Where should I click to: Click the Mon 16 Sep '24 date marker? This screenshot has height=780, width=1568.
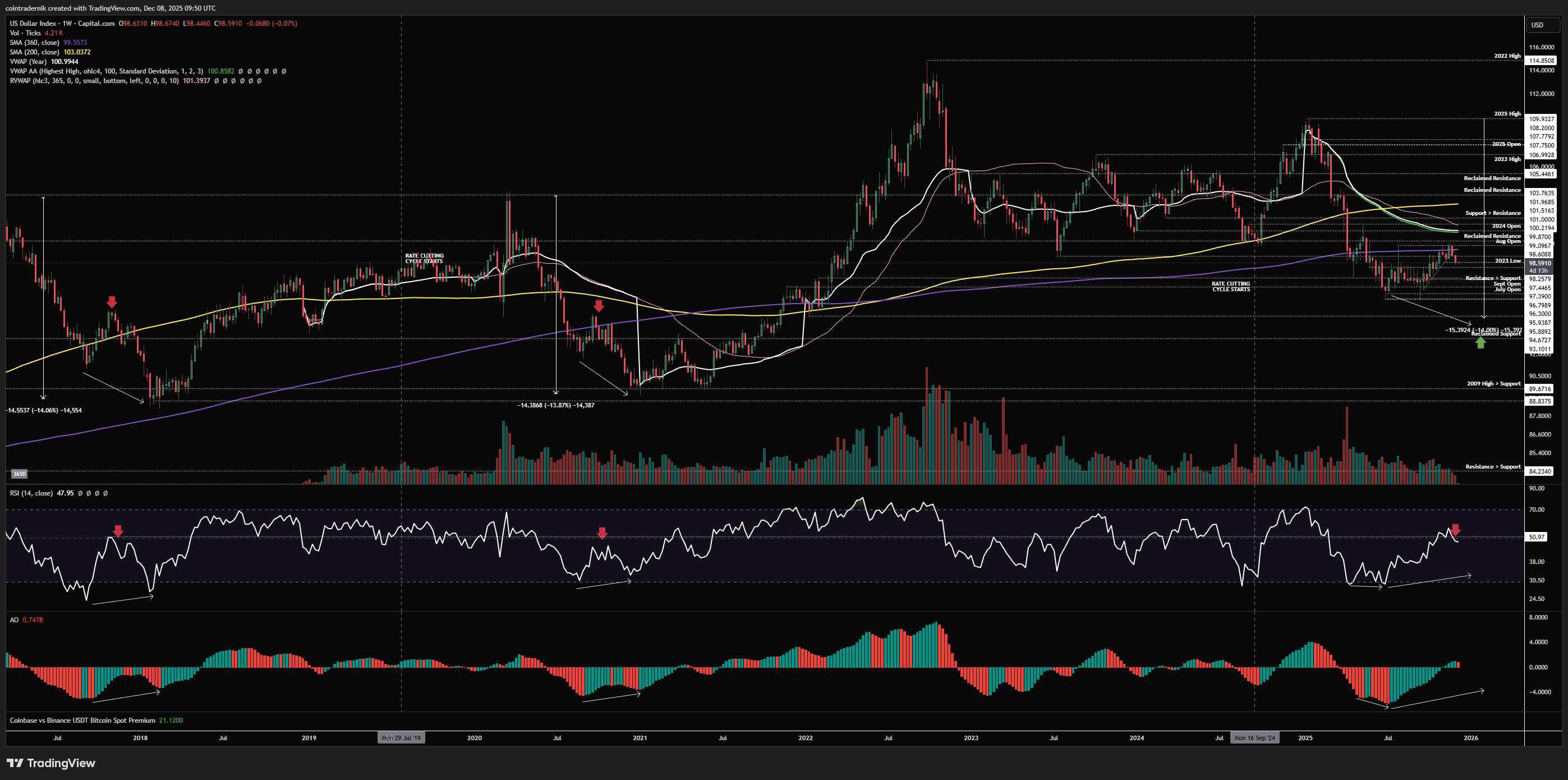click(x=1254, y=738)
